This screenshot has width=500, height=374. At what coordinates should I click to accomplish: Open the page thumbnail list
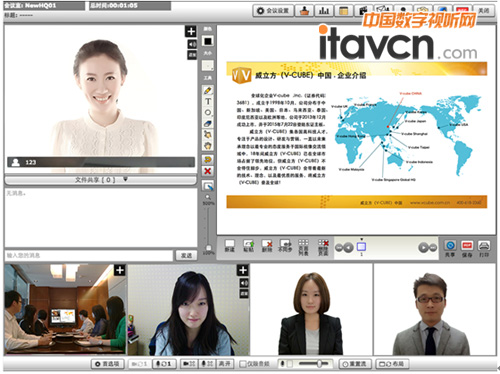click(x=303, y=247)
